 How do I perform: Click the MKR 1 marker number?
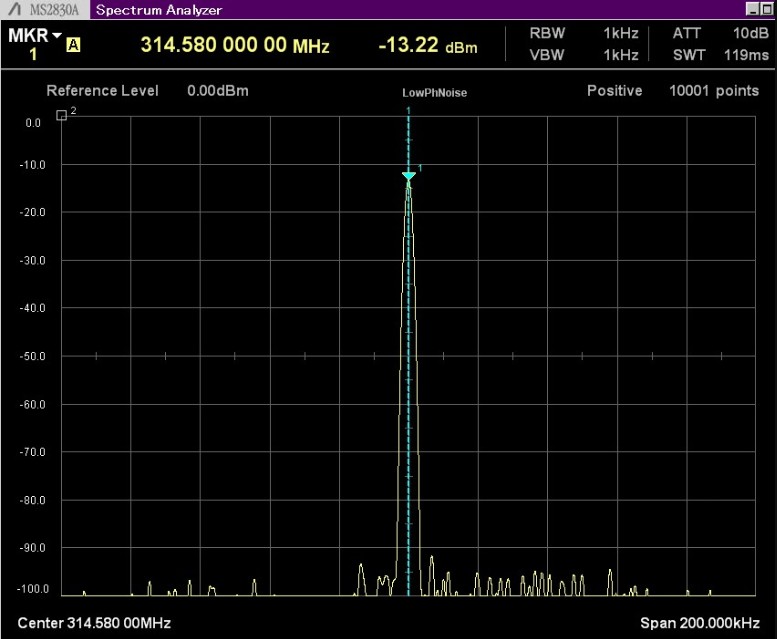coord(33,54)
